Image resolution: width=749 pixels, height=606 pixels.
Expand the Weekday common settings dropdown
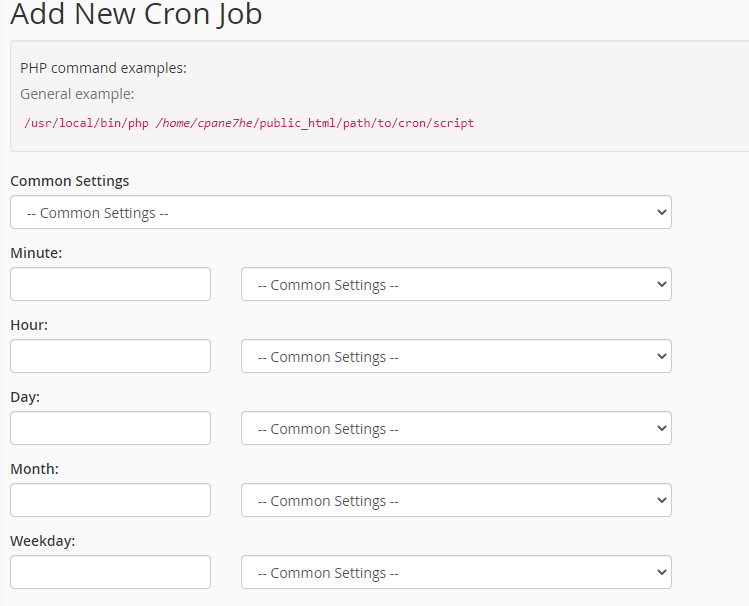click(456, 572)
